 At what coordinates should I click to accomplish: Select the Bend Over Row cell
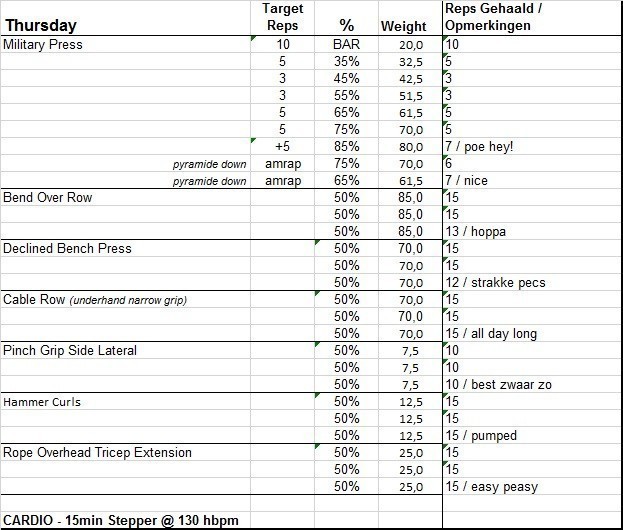point(48,198)
